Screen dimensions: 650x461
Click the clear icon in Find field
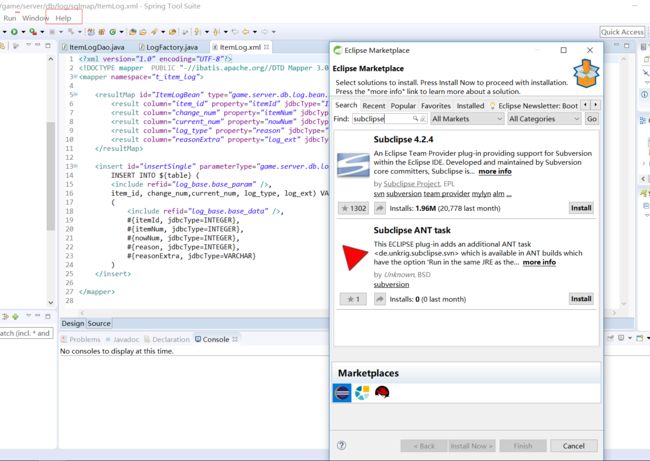pos(422,119)
